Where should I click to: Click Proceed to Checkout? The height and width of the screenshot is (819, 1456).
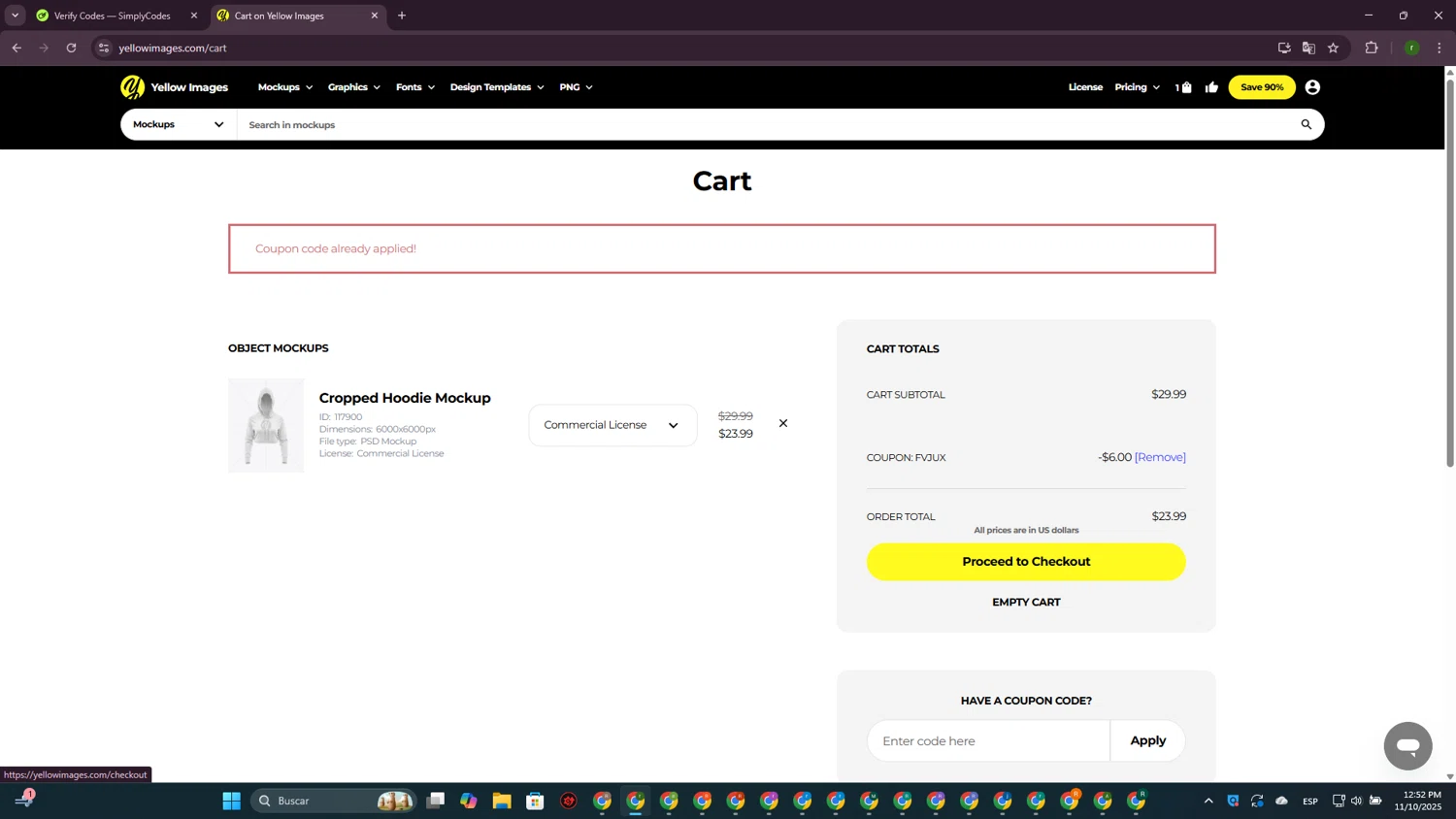[1026, 562]
